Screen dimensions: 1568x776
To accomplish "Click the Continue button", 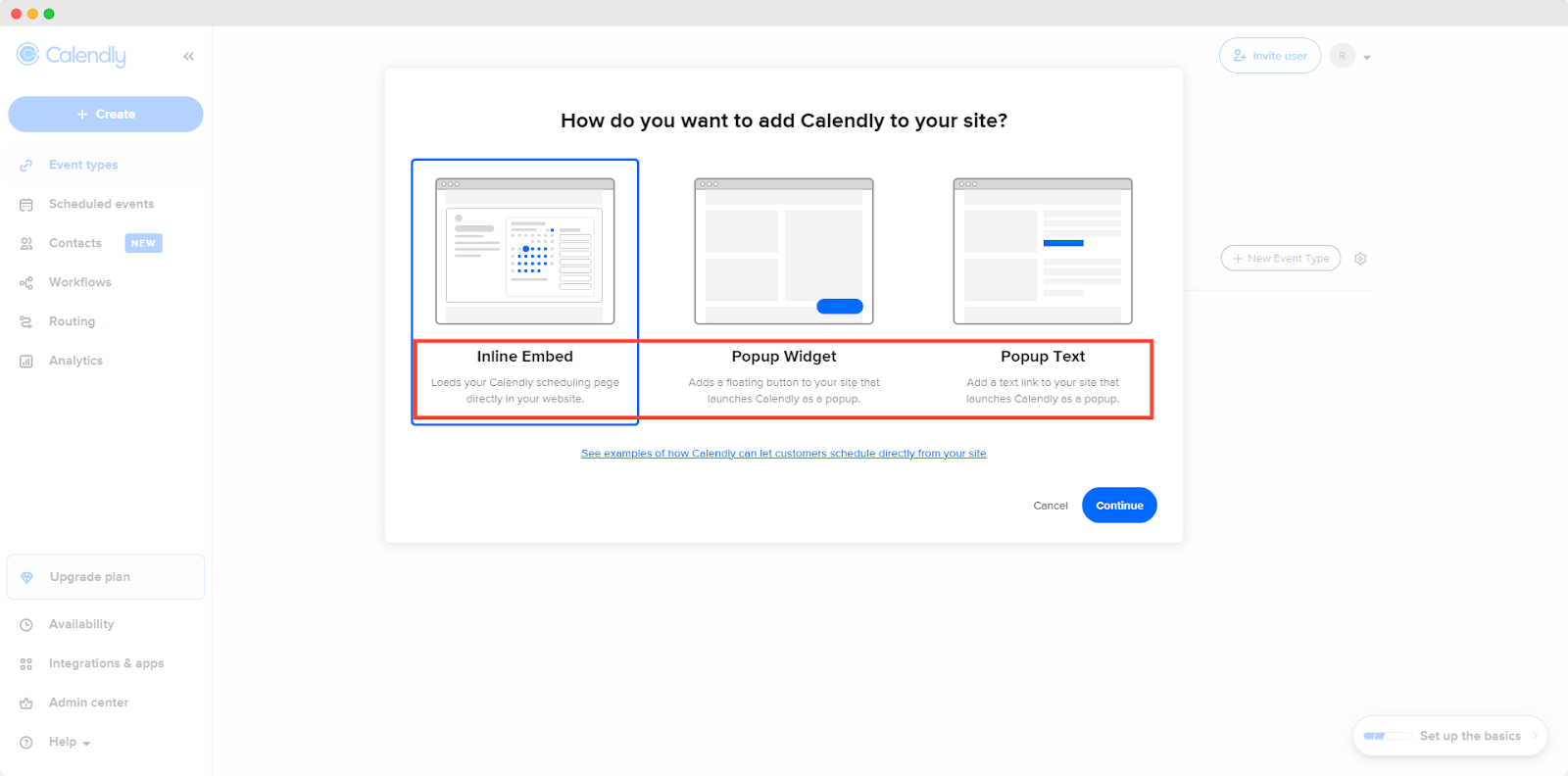I will pyautogui.click(x=1119, y=506).
